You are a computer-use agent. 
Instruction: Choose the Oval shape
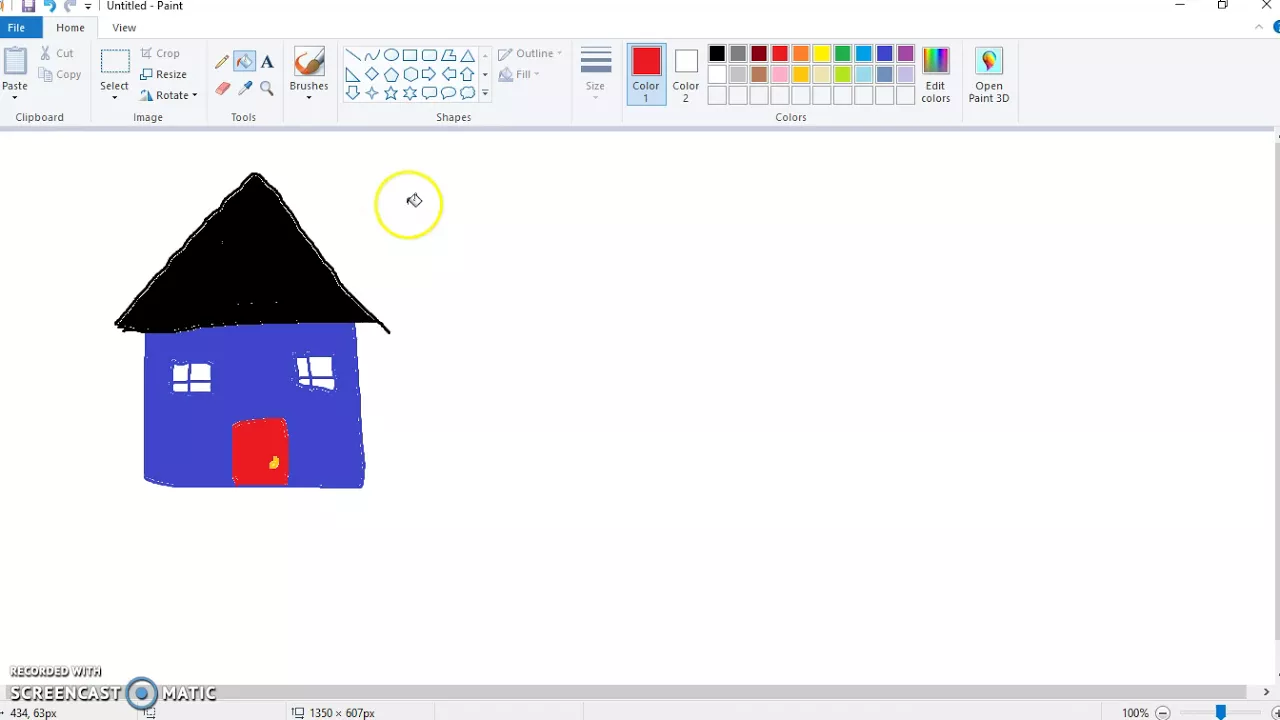[x=391, y=55]
